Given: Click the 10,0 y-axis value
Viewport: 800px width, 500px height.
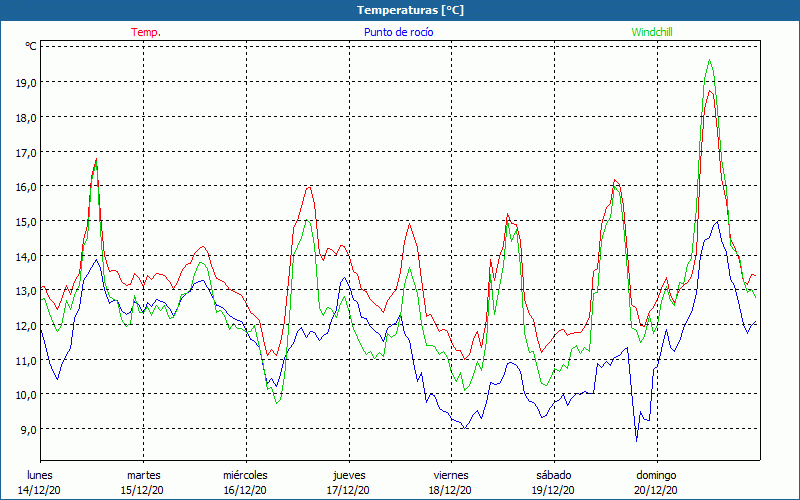Looking at the screenshot, I should click(x=26, y=395).
